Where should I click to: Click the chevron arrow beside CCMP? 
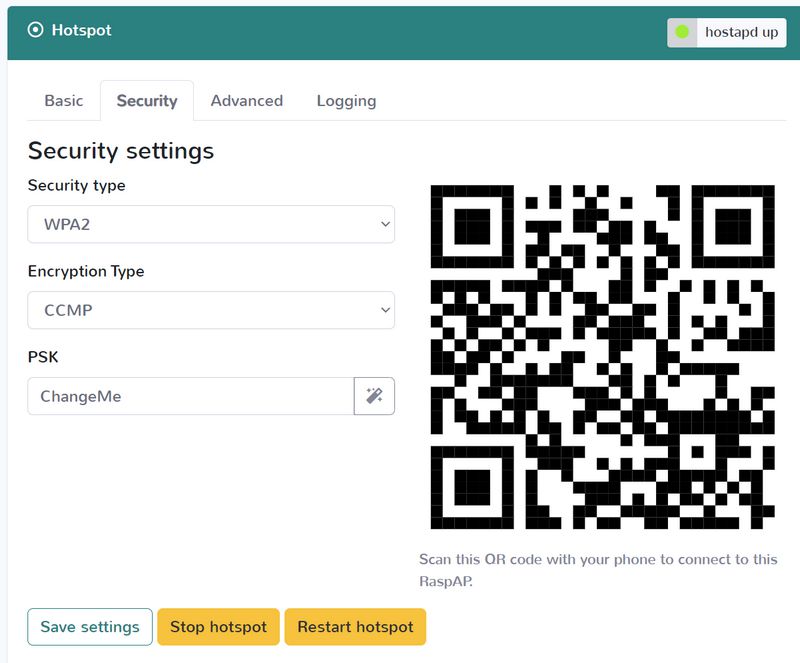385,310
